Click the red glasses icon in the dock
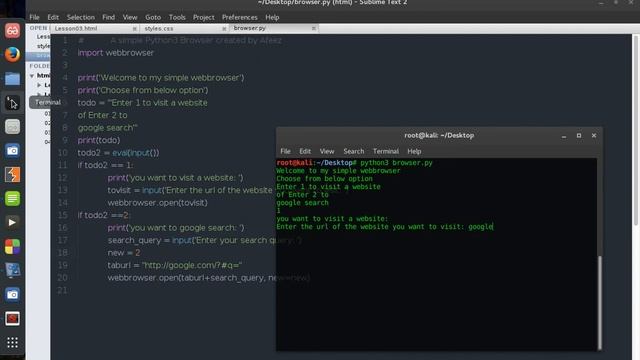This screenshot has width=640, height=360. pyautogui.click(x=12, y=31)
